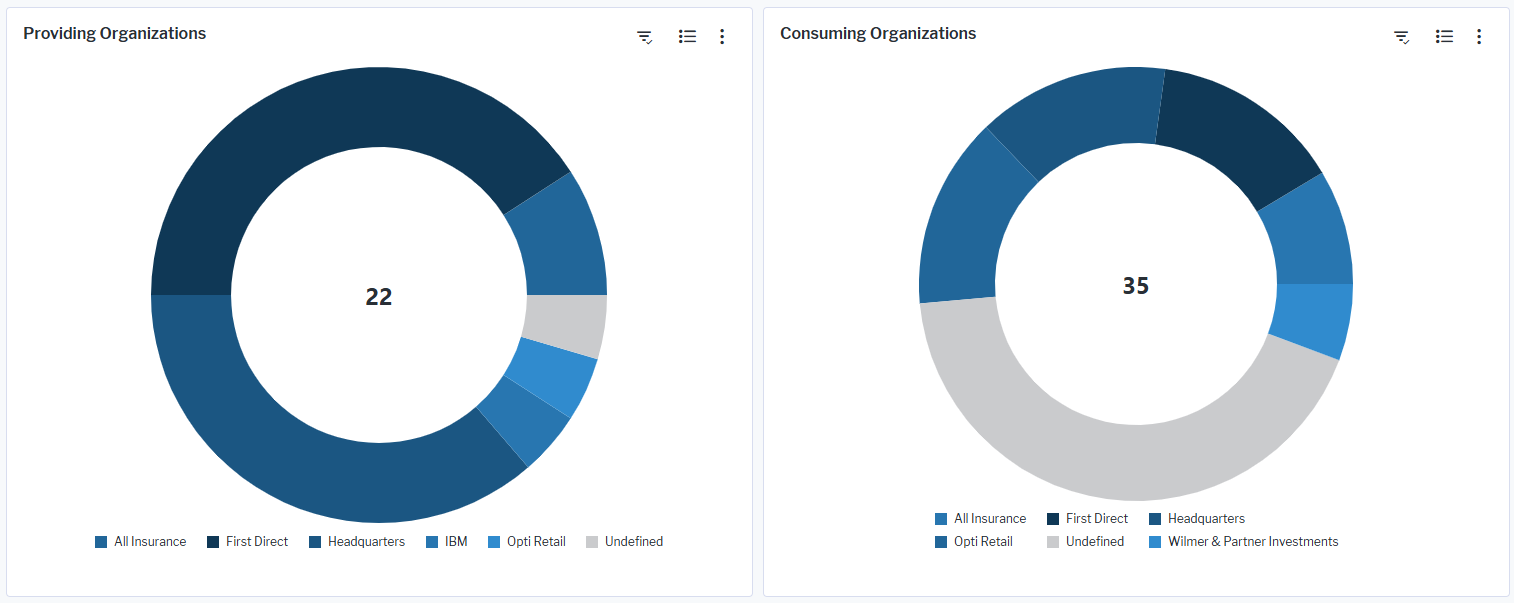Toggle legend list icon in Providing Organizations
The height and width of the screenshot is (603, 1514).
pyautogui.click(x=687, y=37)
